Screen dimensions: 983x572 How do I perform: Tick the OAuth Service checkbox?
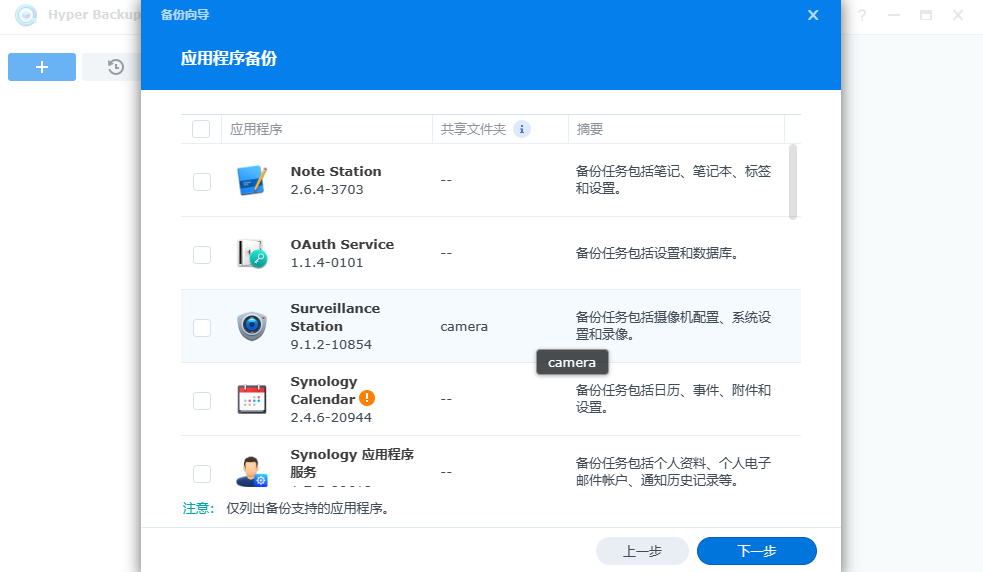tap(202, 254)
